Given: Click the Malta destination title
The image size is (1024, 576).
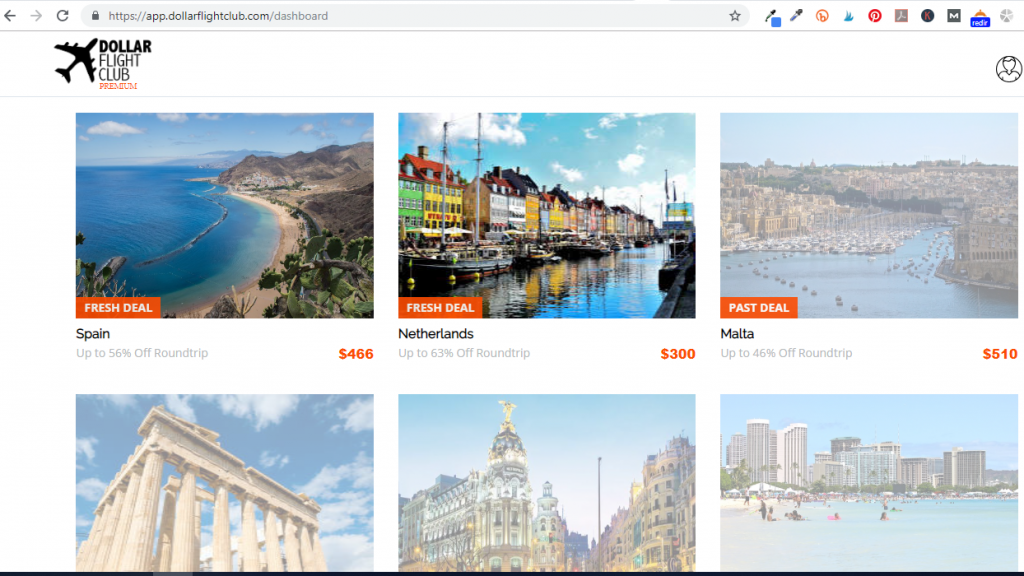Looking at the screenshot, I should (737, 334).
